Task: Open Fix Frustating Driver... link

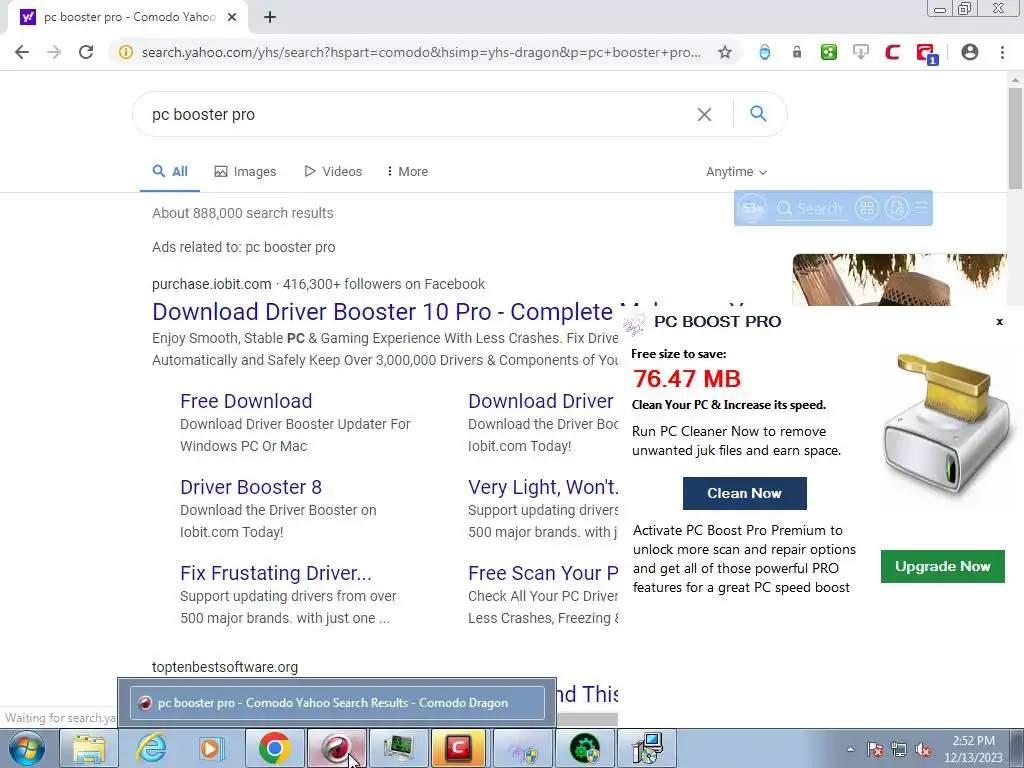Action: point(276,573)
